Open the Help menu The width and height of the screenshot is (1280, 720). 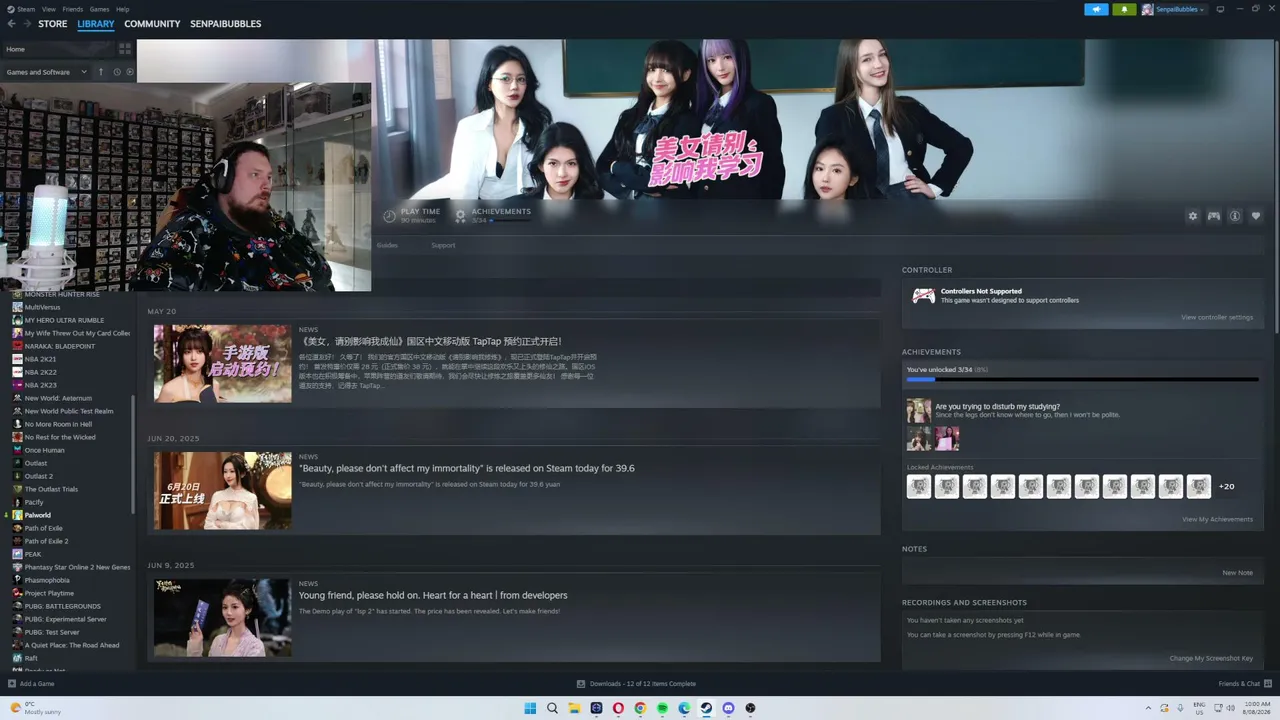[122, 9]
